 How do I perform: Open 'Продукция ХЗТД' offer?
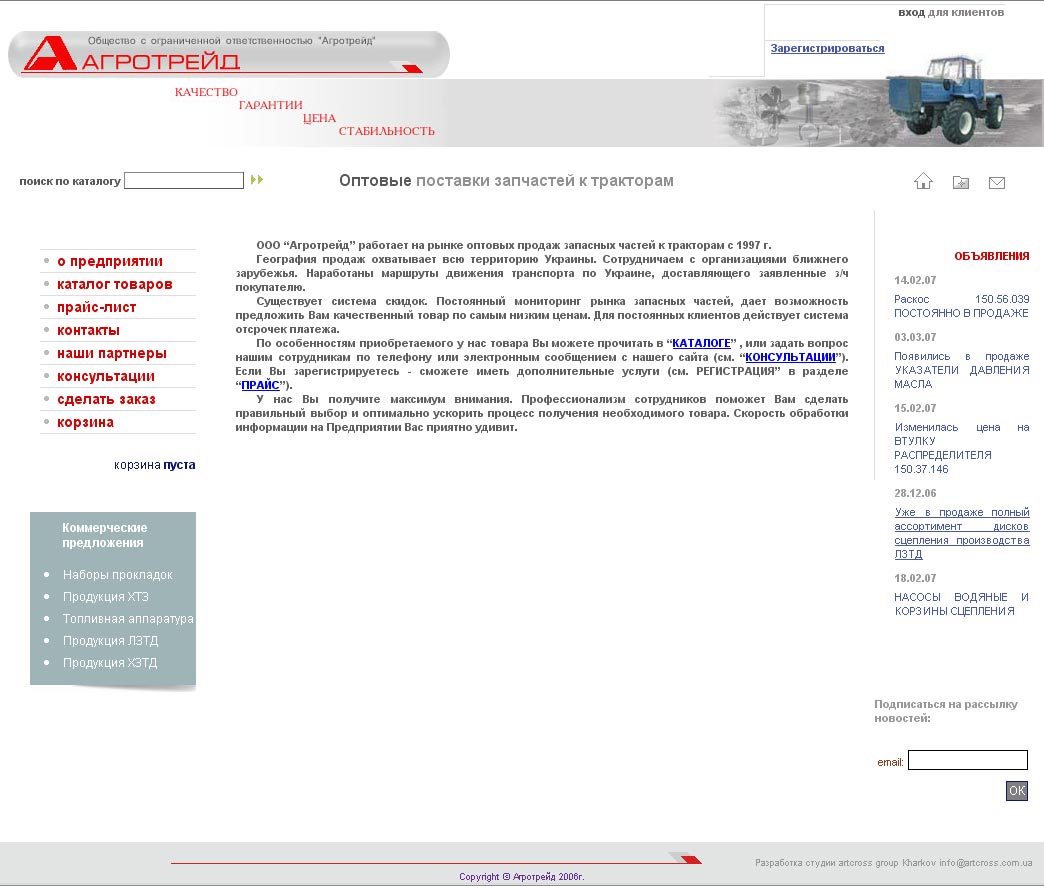110,662
